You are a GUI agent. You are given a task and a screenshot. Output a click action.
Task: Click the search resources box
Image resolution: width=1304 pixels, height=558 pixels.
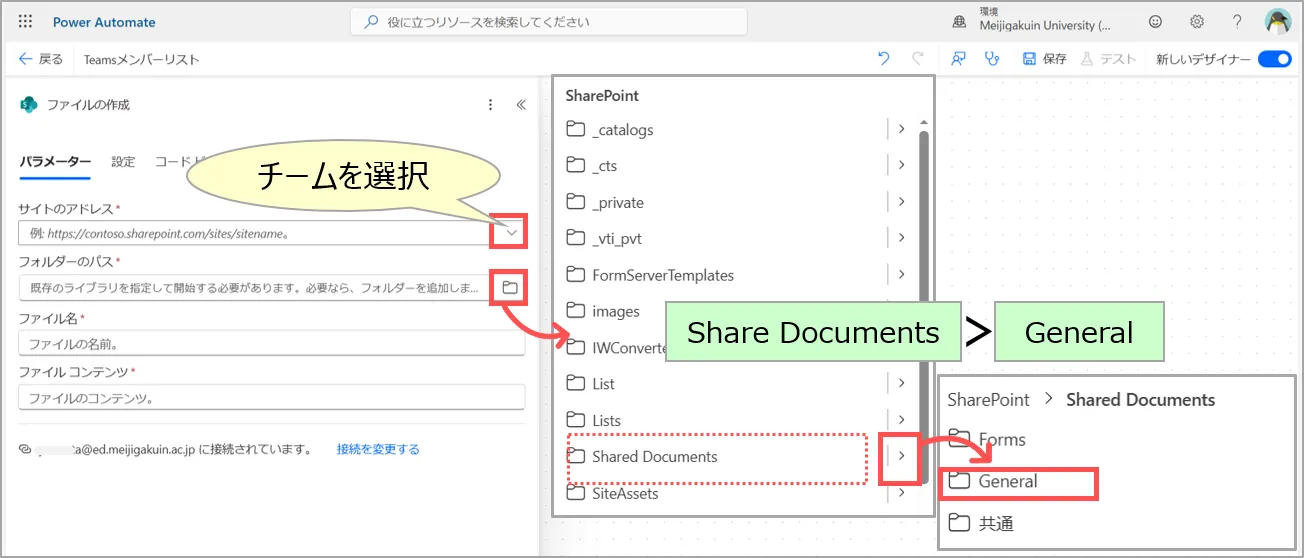[548, 22]
